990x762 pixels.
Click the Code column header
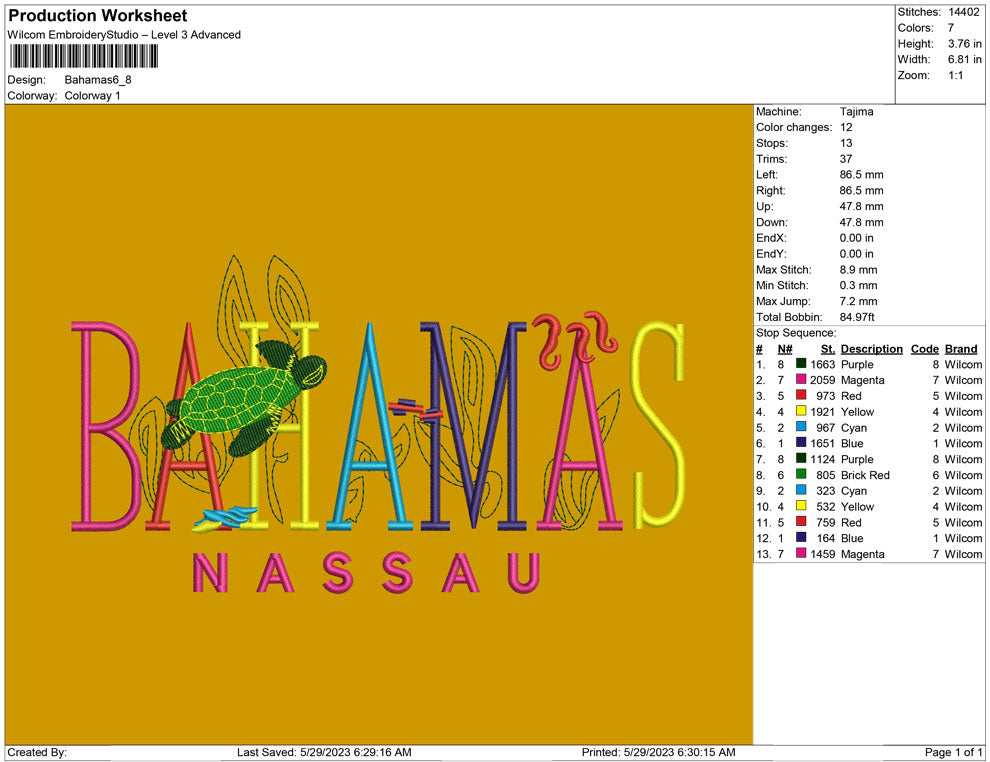[924, 349]
